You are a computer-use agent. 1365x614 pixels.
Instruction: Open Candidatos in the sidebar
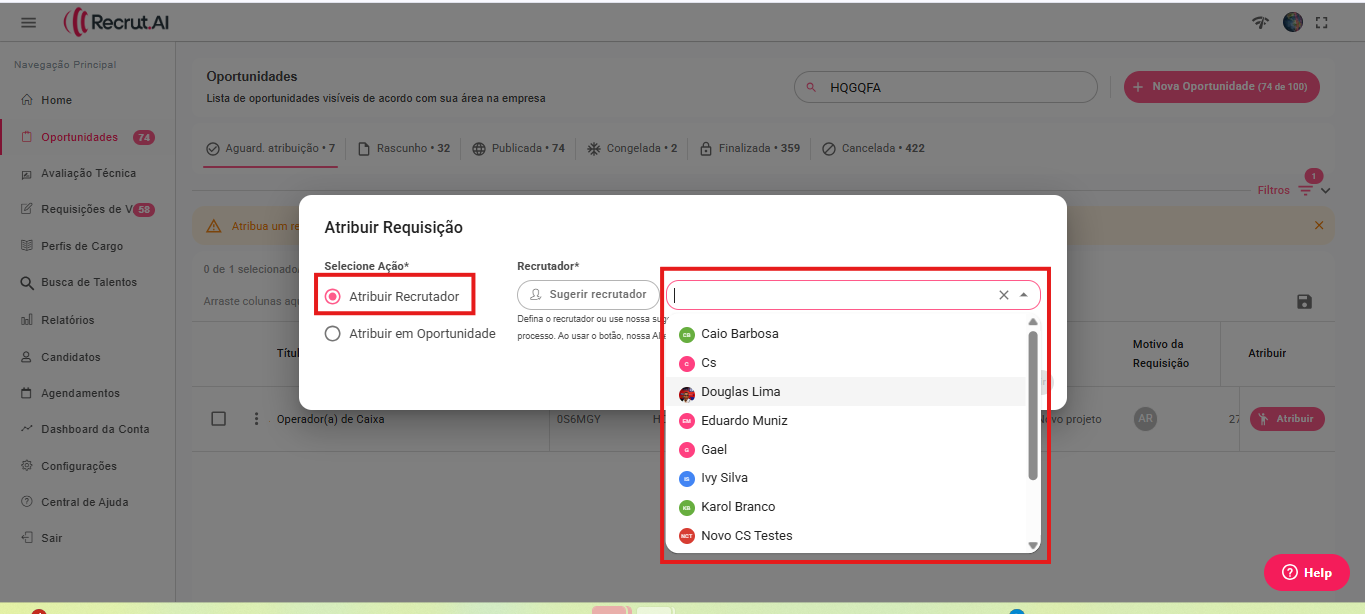(x=70, y=357)
